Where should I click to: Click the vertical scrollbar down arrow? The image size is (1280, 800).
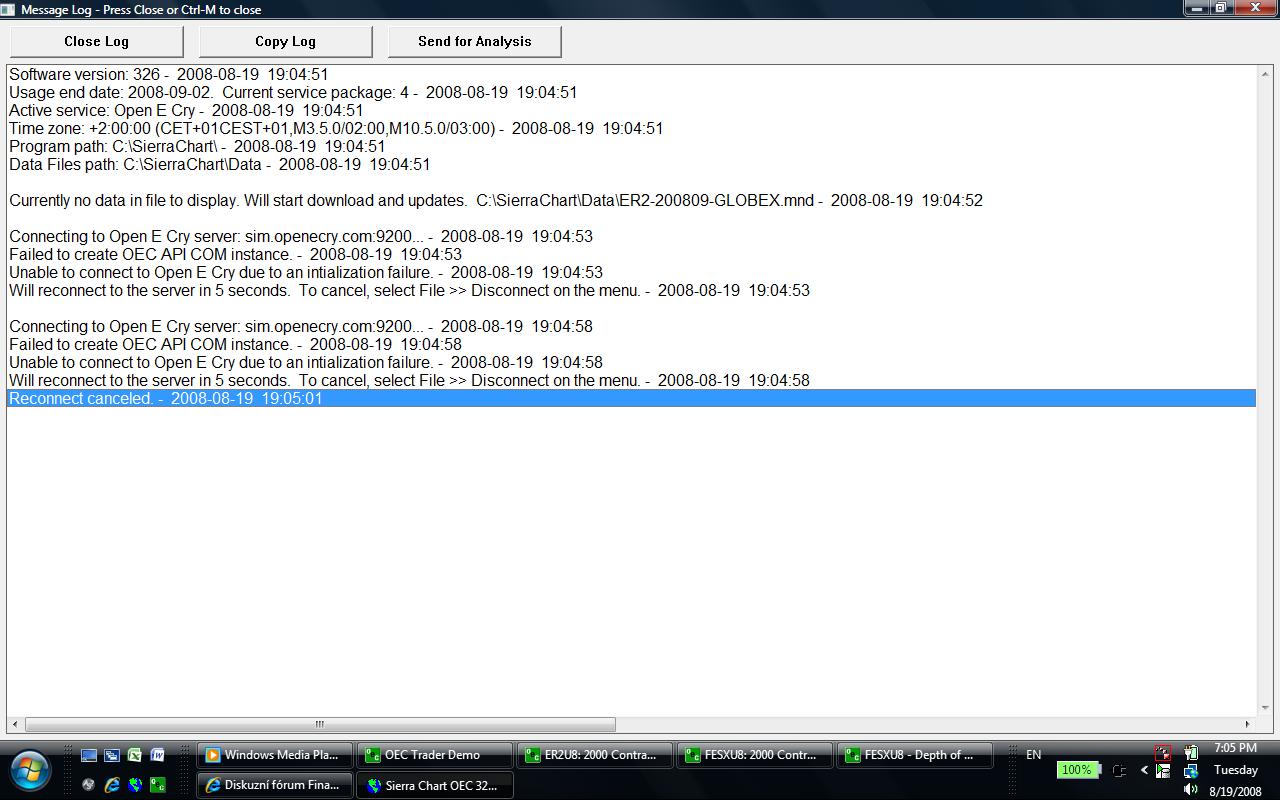point(1265,708)
